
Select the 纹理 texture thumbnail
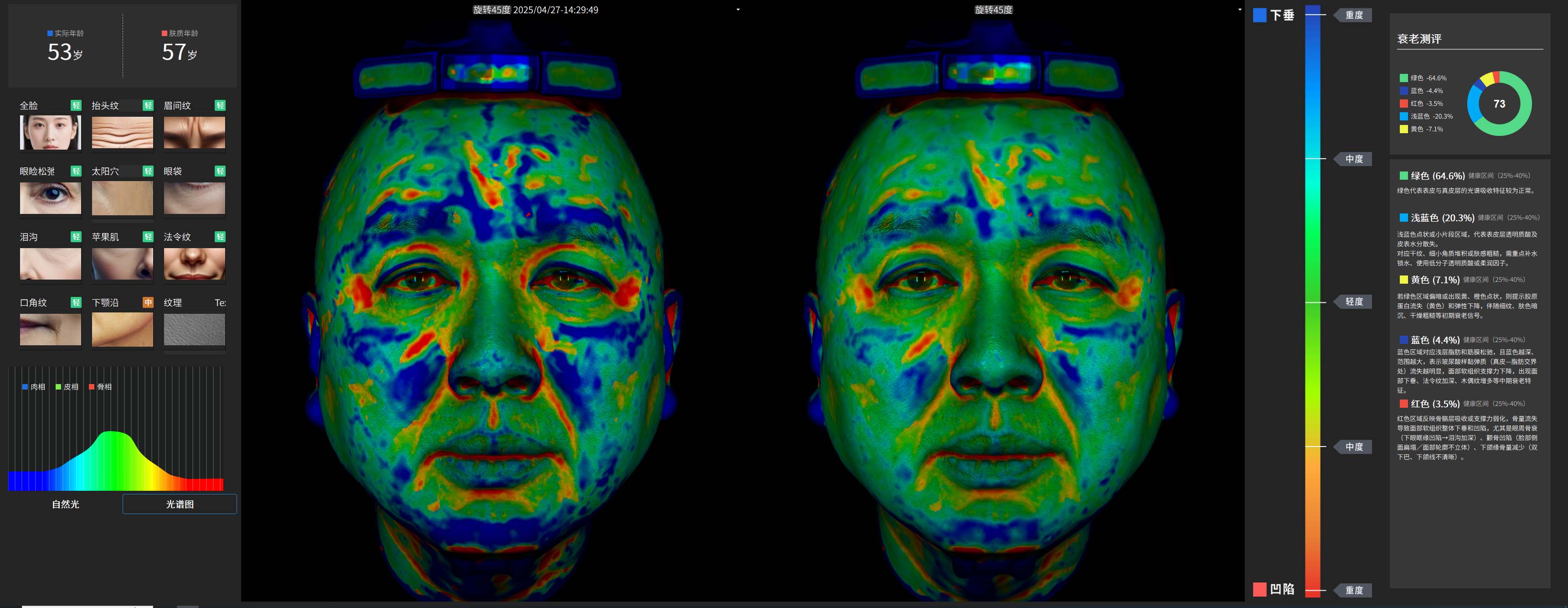tap(194, 330)
